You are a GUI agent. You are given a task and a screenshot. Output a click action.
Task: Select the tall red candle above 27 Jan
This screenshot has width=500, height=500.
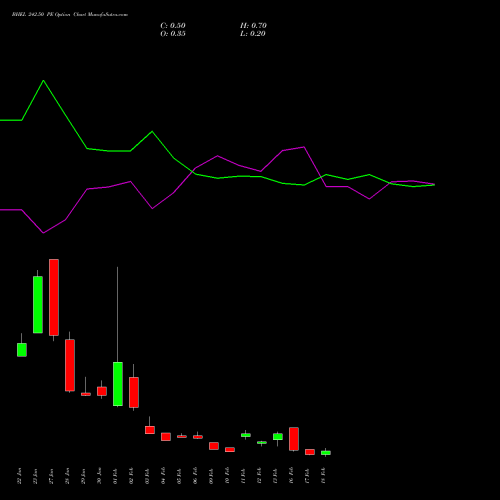pyautogui.click(x=54, y=297)
